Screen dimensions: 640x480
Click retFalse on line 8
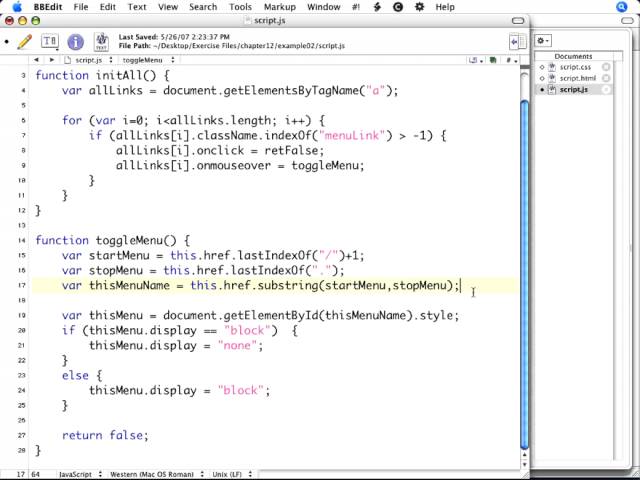click(291, 150)
